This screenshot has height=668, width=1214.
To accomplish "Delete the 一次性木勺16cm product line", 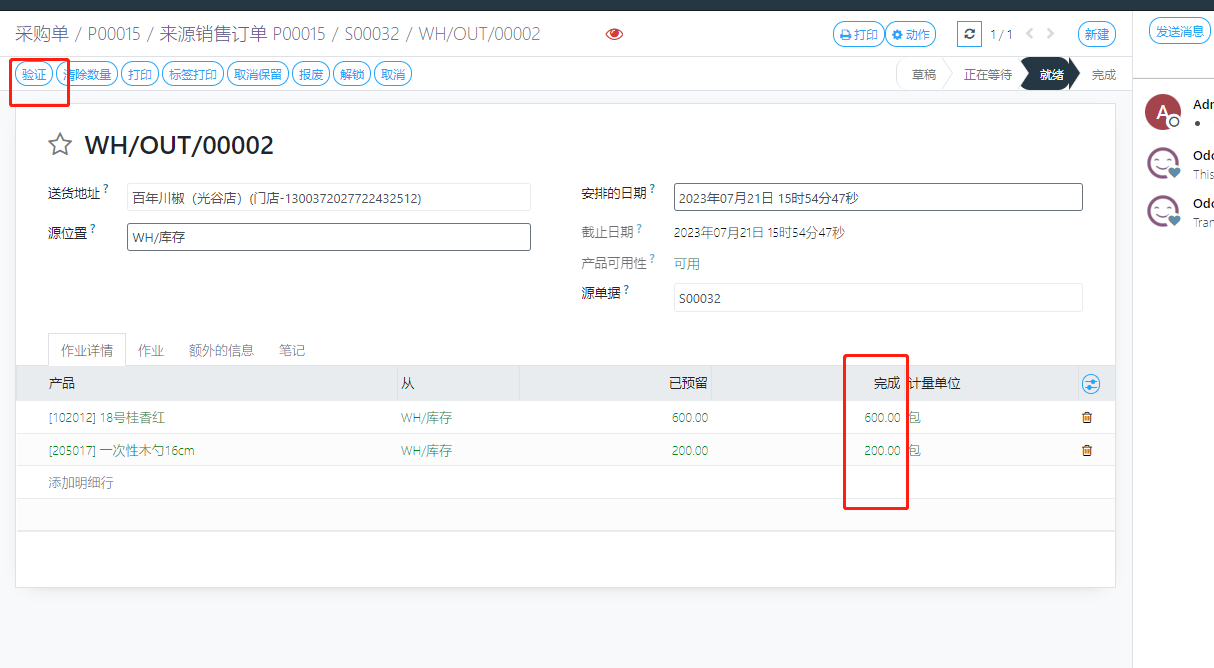I will tap(1087, 451).
